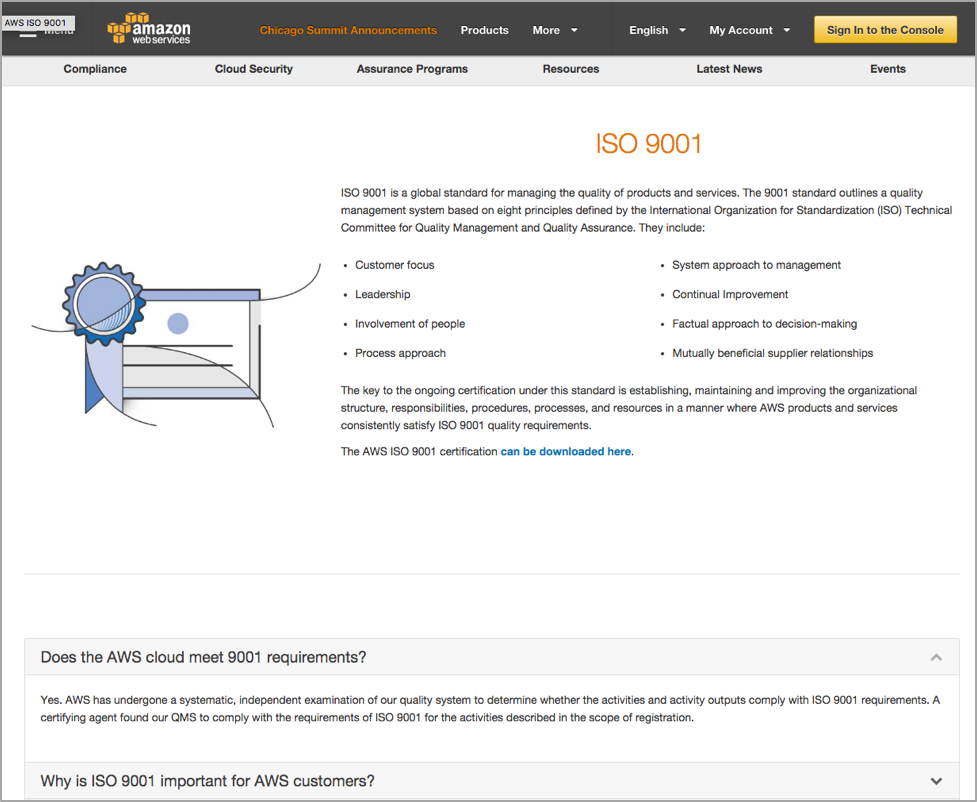Collapse the 'Does the AWS cloud meet 9001' section

(x=936, y=657)
